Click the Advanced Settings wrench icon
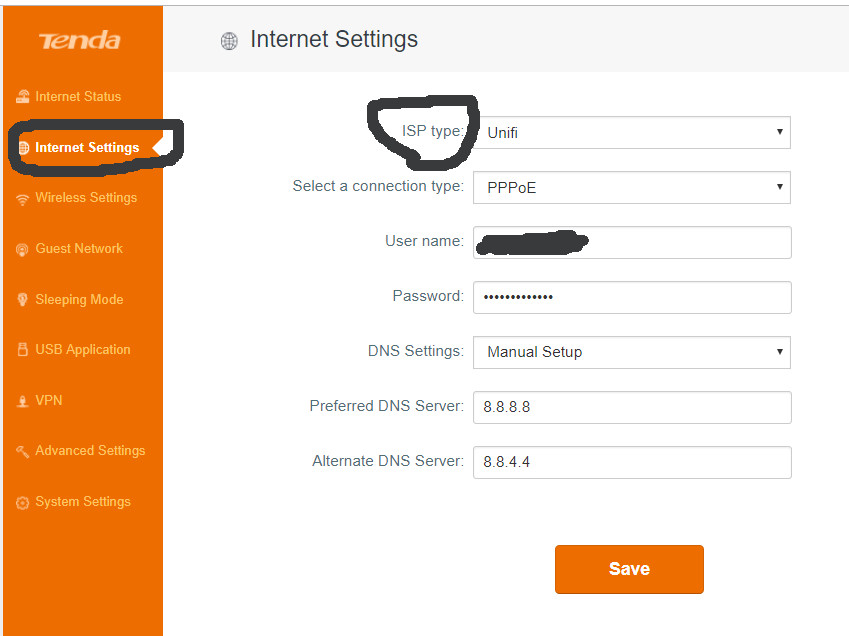The image size is (849, 636). click(23, 452)
